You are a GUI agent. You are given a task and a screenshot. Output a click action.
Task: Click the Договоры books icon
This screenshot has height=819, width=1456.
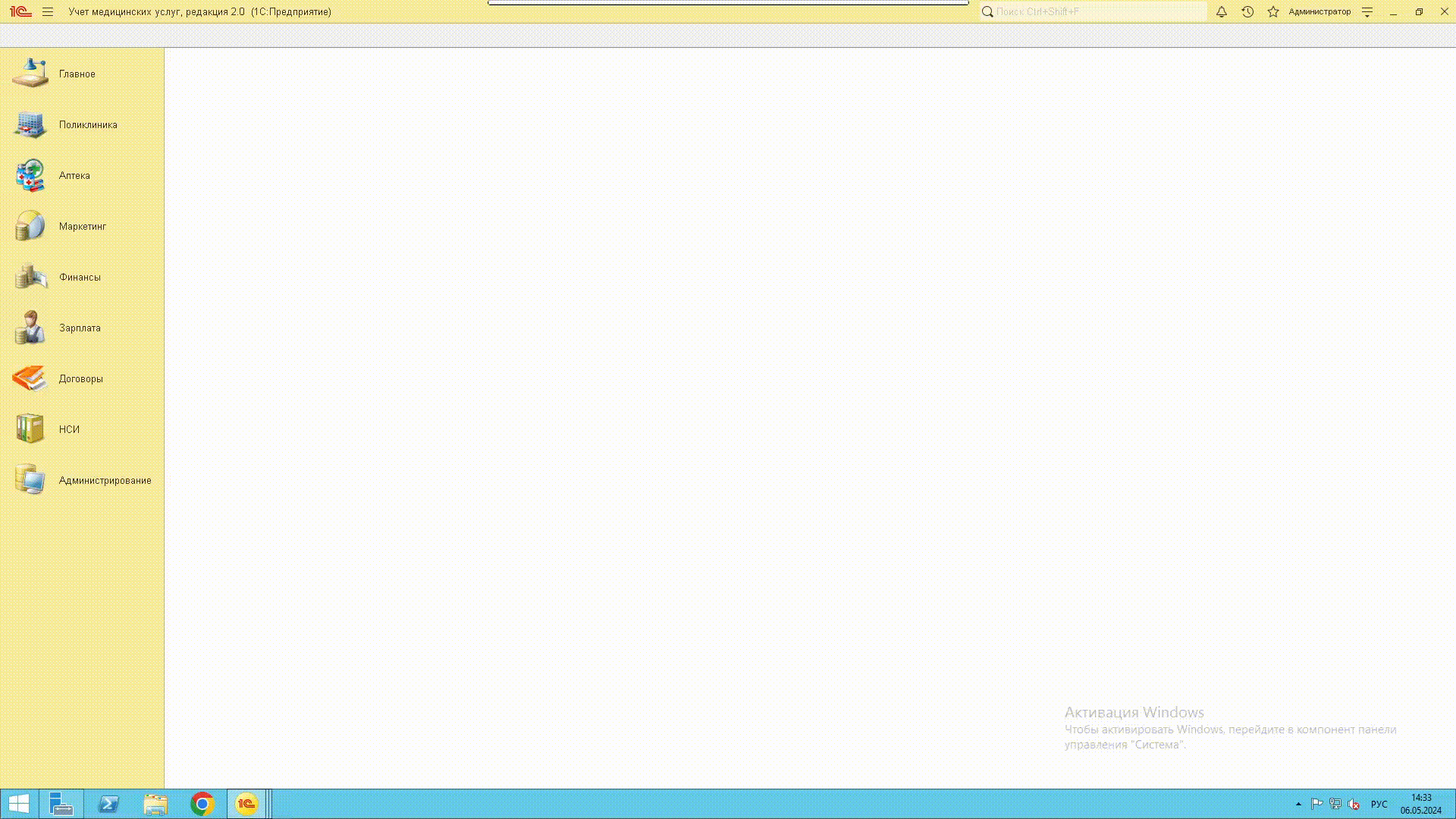pyautogui.click(x=30, y=378)
